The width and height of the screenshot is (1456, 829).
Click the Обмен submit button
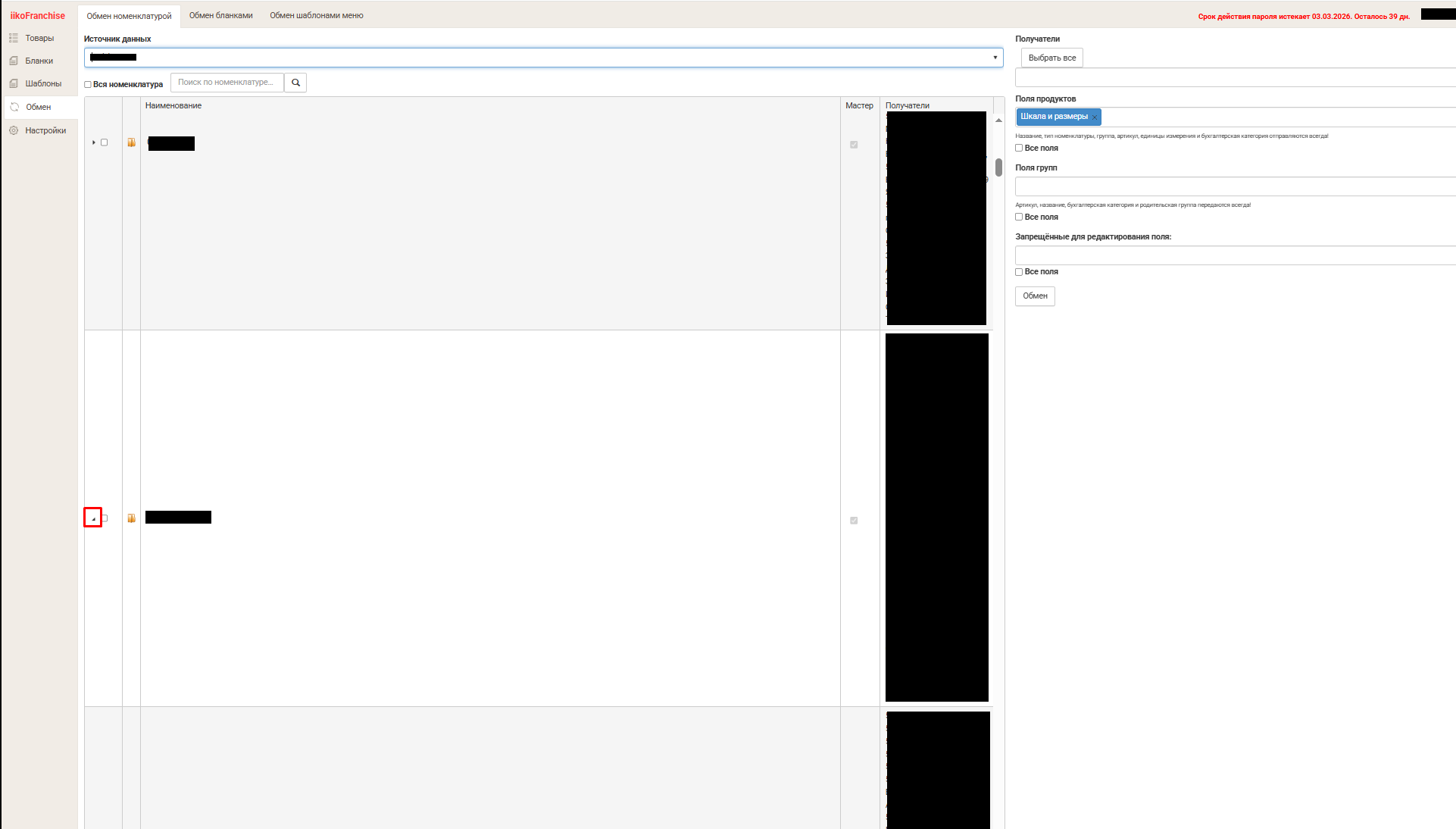tap(1035, 296)
